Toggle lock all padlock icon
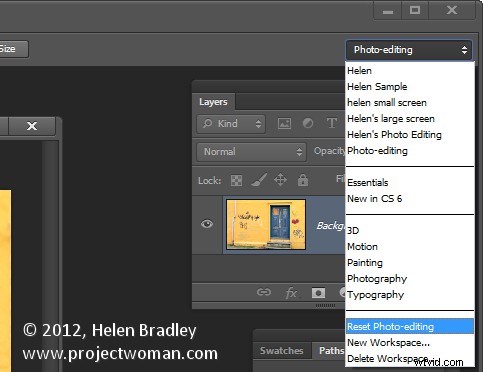 303,180
